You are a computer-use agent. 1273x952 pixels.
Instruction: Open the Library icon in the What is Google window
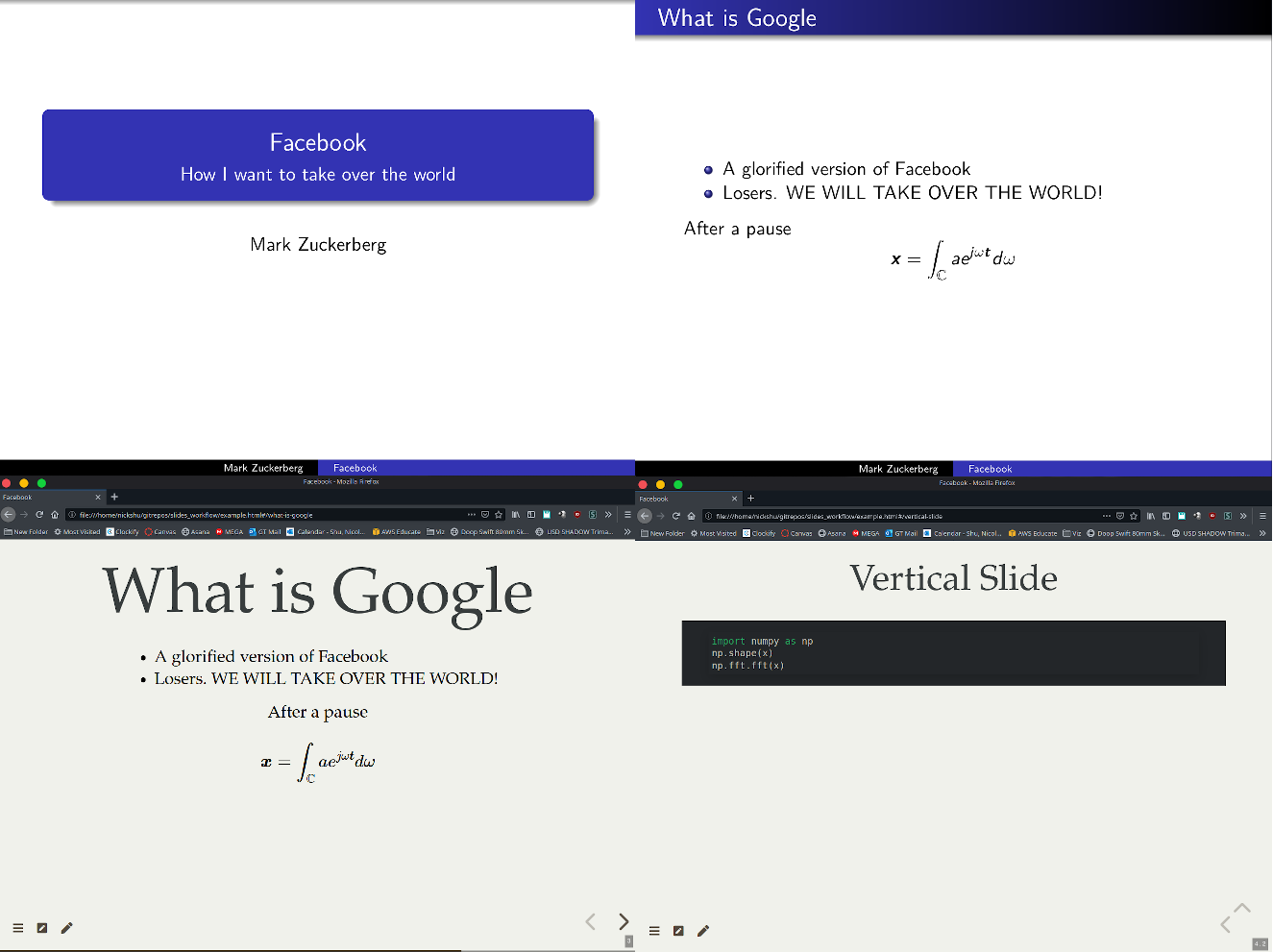pos(516,514)
